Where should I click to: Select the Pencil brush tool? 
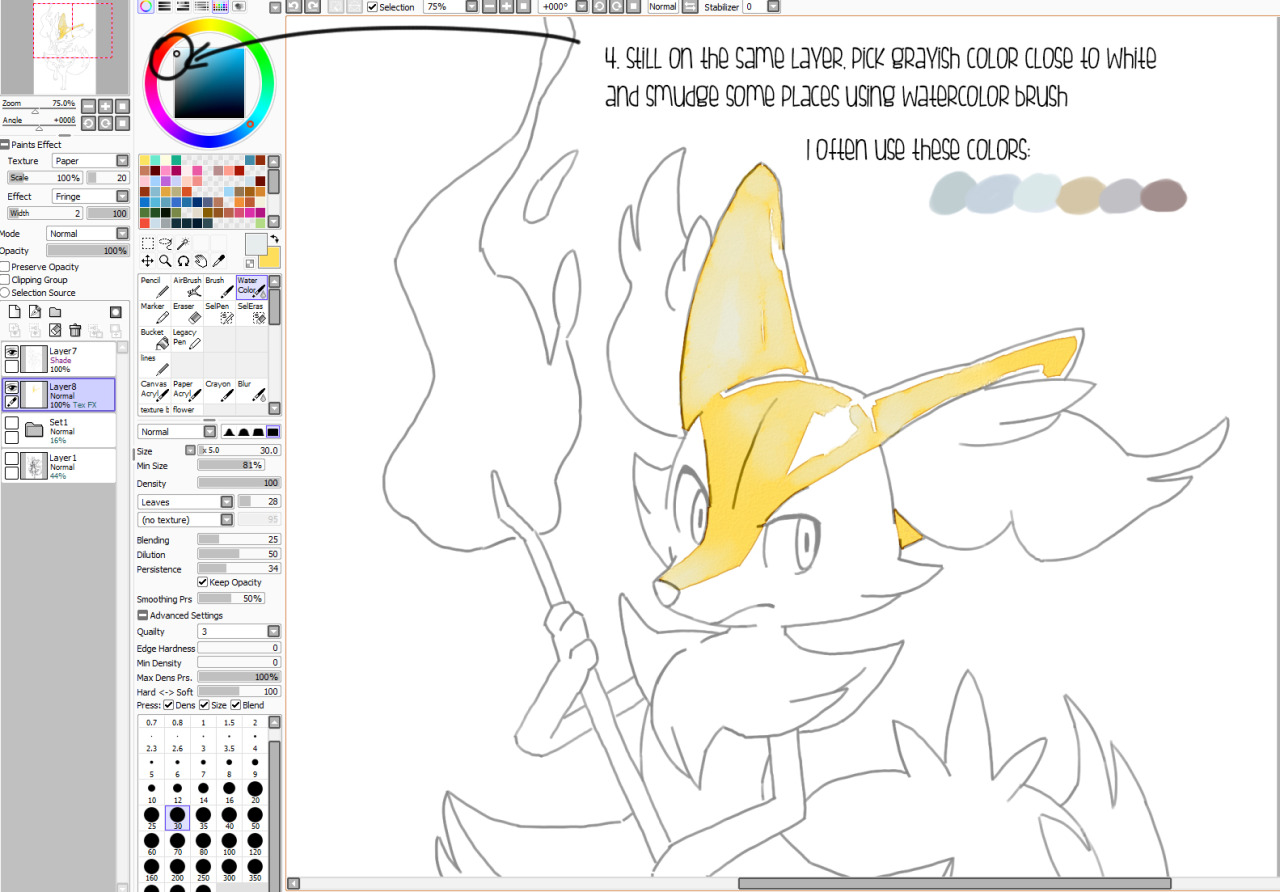coord(155,287)
